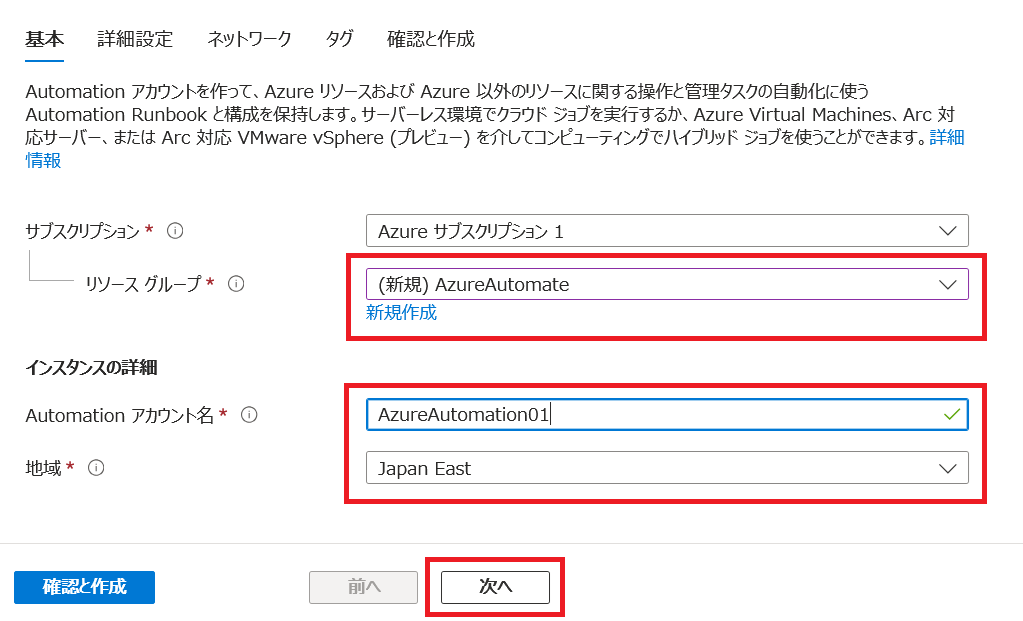Click the info icon next to リソース グループ
The image size is (1023, 621).
237,284
